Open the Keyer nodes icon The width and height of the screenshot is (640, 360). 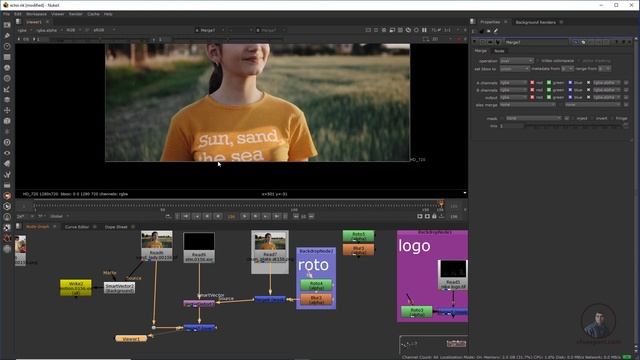(7, 89)
